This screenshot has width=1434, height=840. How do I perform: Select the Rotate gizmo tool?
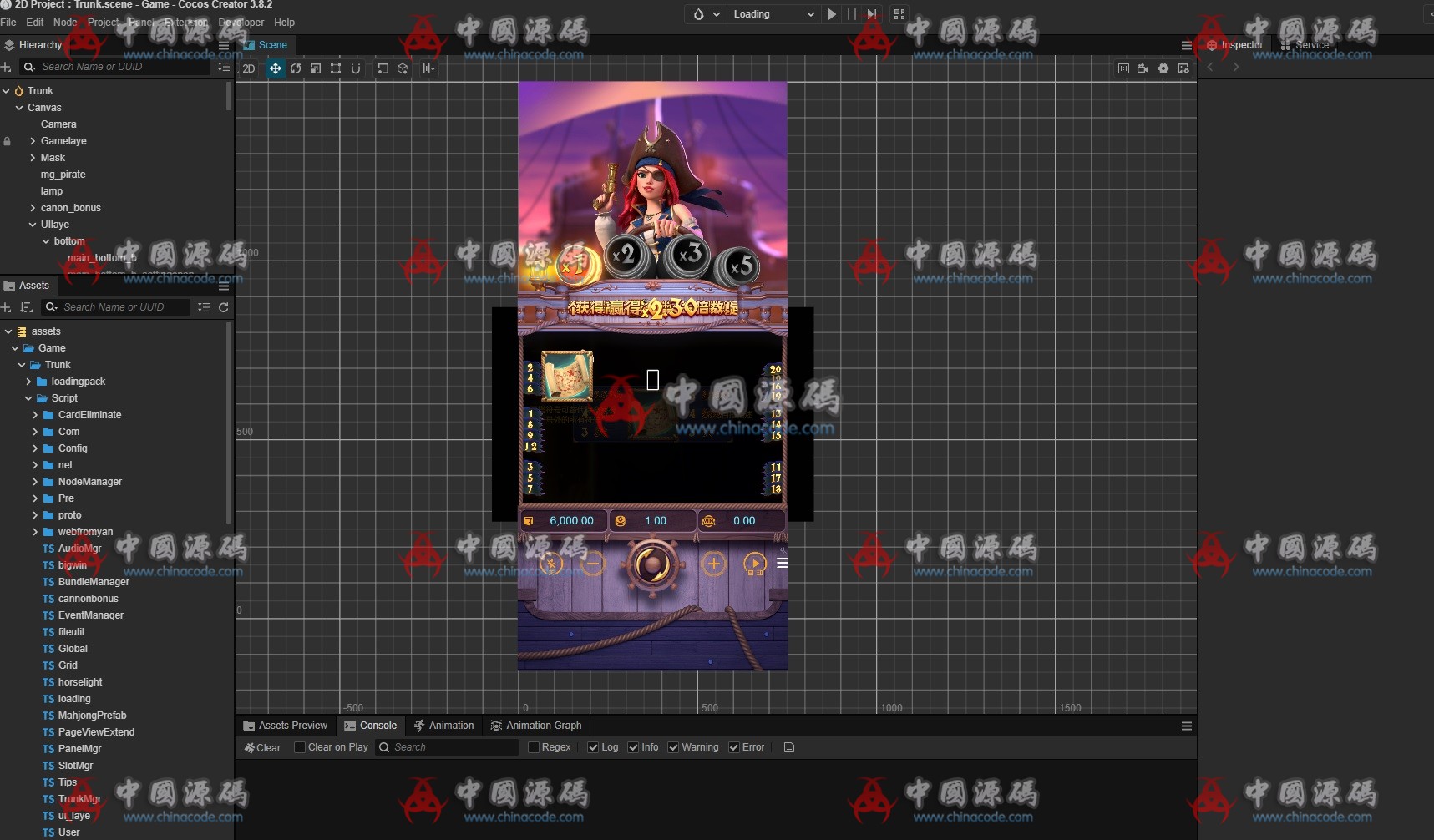(296, 68)
